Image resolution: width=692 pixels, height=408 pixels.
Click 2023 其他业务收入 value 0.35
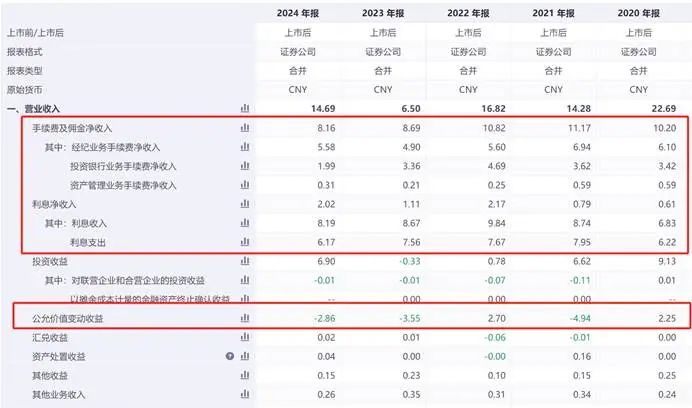411,394
